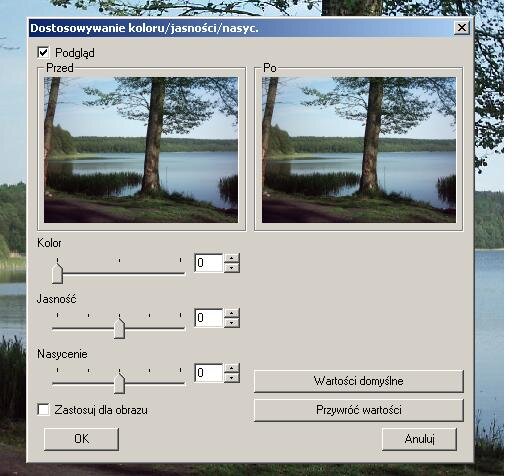Click the Kolor slider thumb
The image size is (512, 476).
58,273
